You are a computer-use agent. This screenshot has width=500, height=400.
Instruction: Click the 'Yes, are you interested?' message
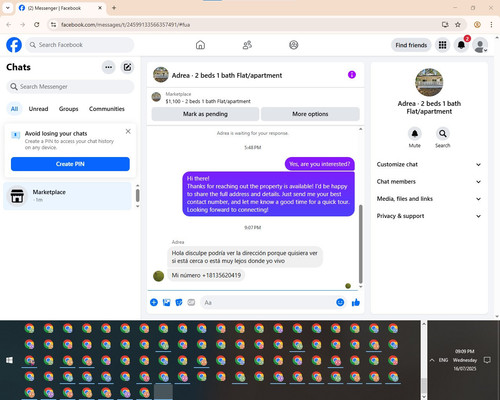[320, 164]
